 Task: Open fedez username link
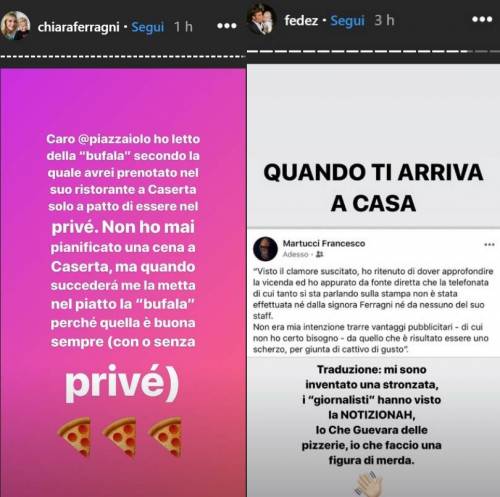click(301, 20)
